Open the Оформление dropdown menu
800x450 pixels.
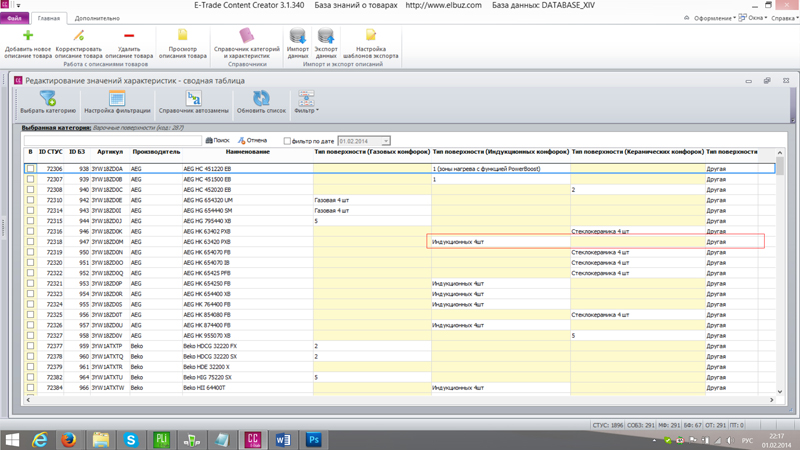coord(713,18)
